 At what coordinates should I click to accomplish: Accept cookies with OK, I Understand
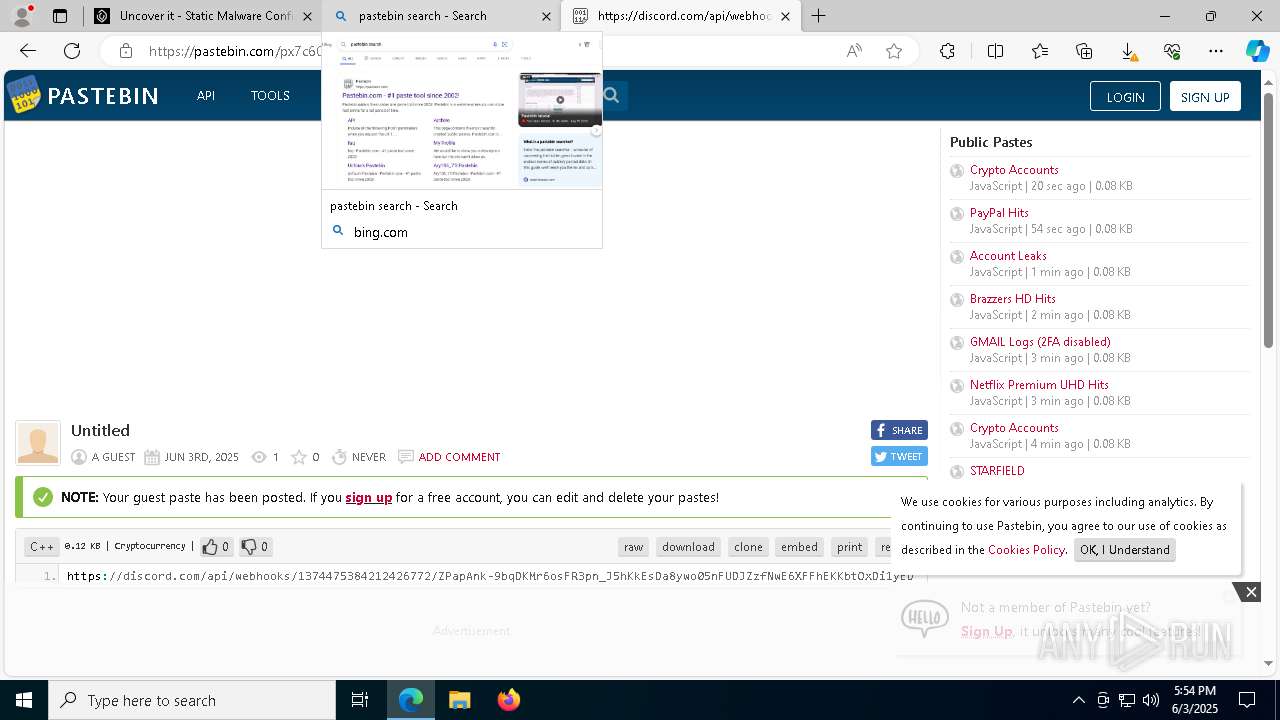[x=1125, y=550]
